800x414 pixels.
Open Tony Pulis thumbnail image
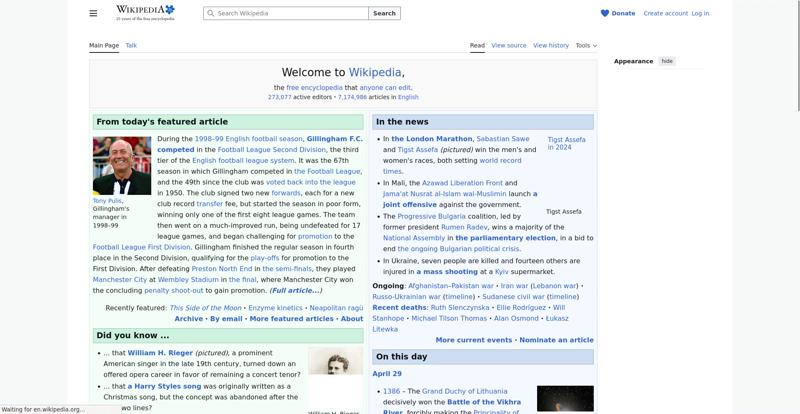[121, 165]
